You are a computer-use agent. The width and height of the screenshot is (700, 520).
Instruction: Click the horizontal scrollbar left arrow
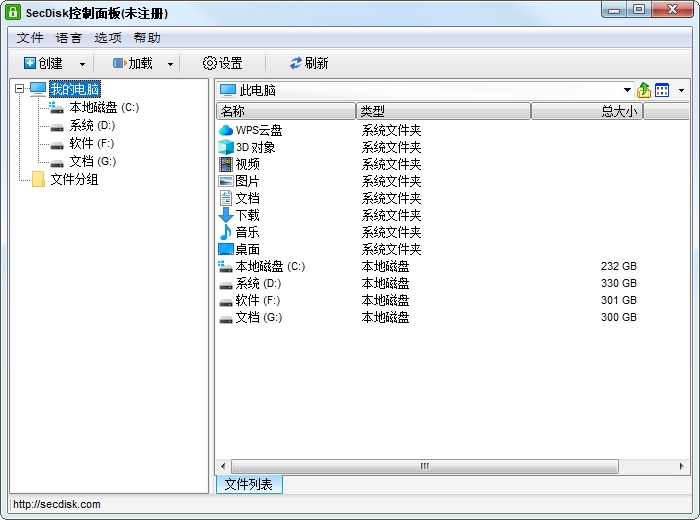point(223,466)
